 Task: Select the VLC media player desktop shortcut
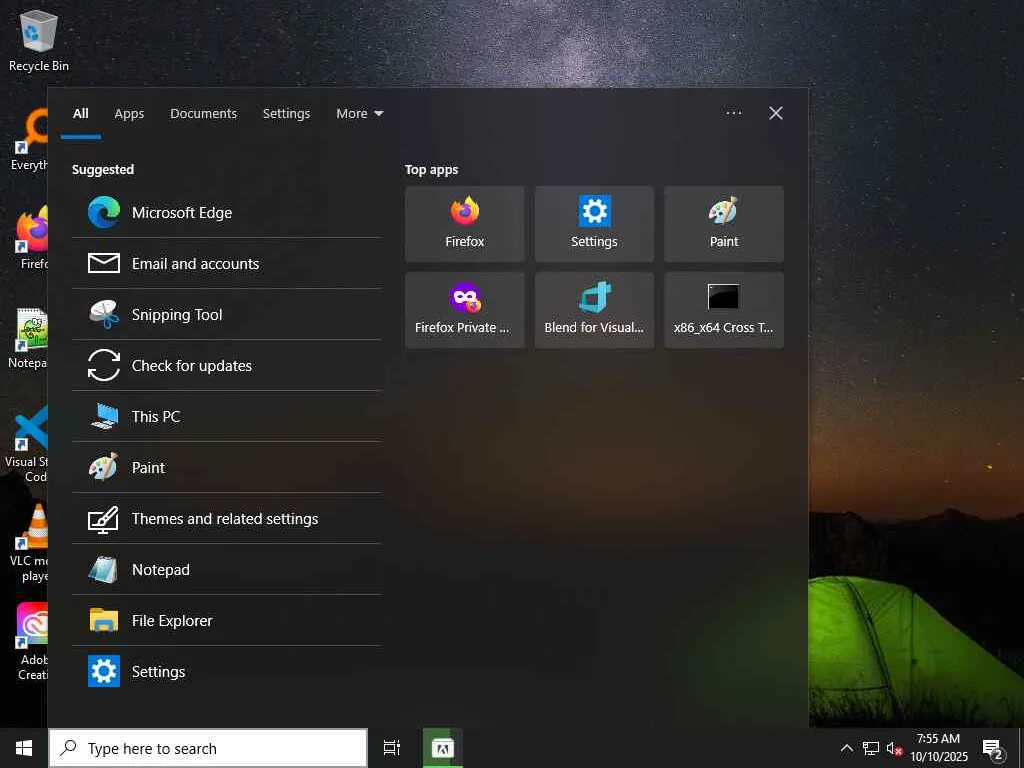(29, 543)
